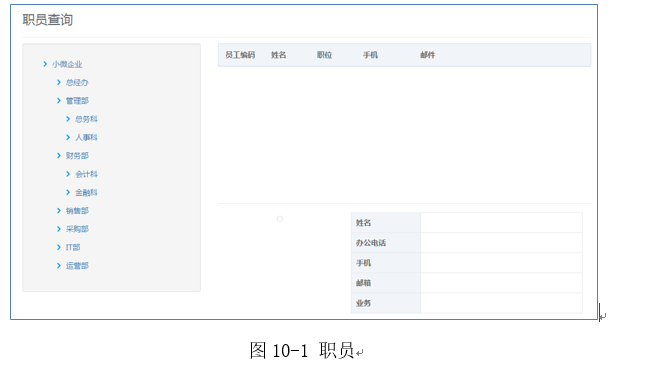
Task: Click chevron icon beside IT部
Action: (x=58, y=247)
